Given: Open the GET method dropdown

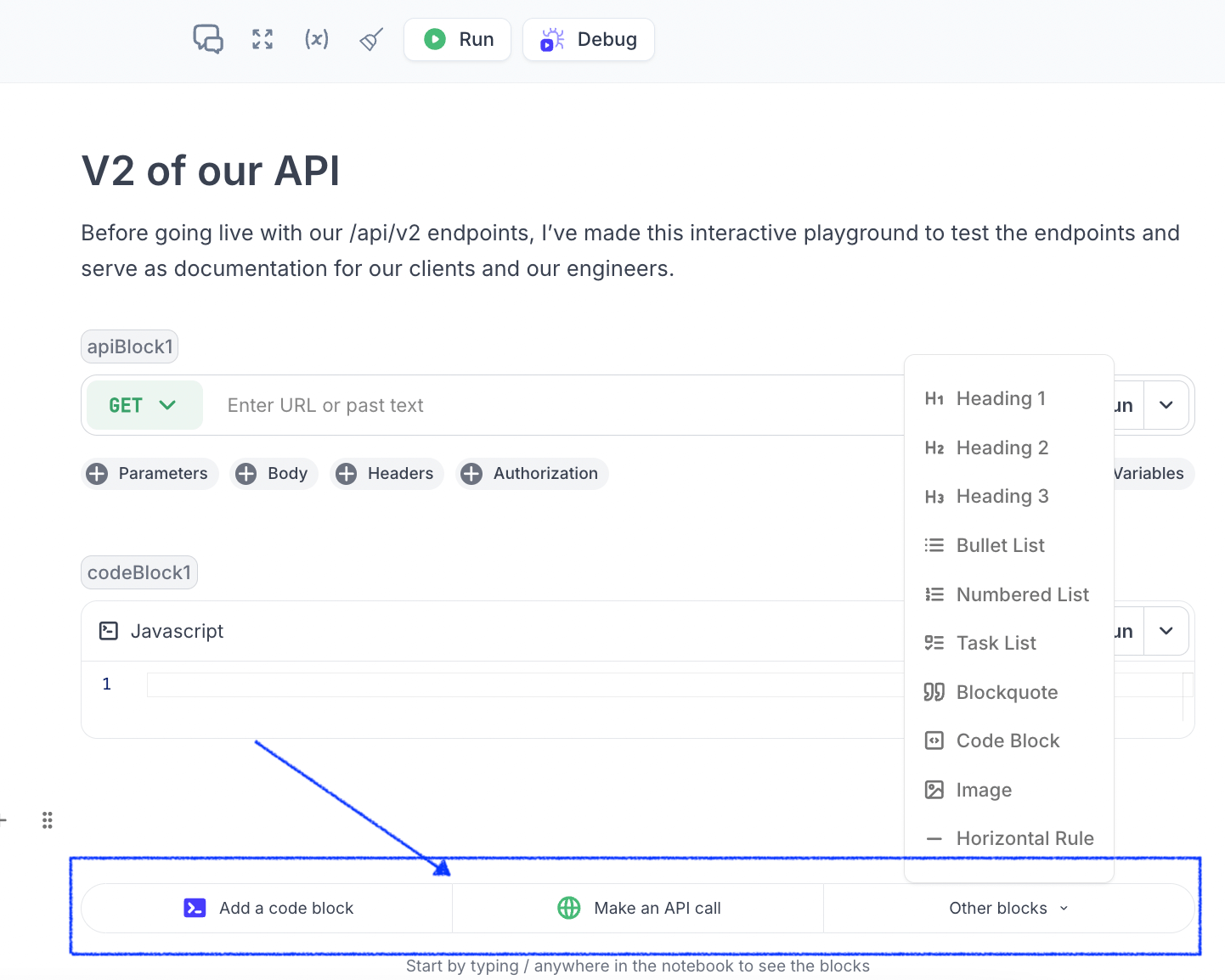Looking at the screenshot, I should coord(144,405).
